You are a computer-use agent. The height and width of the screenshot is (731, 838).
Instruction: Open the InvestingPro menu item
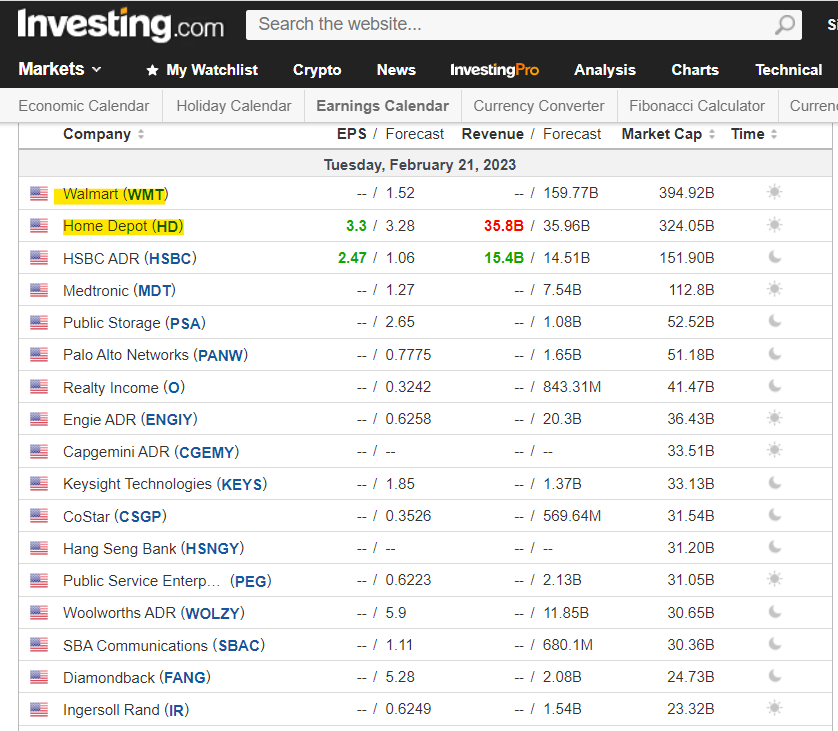(494, 70)
